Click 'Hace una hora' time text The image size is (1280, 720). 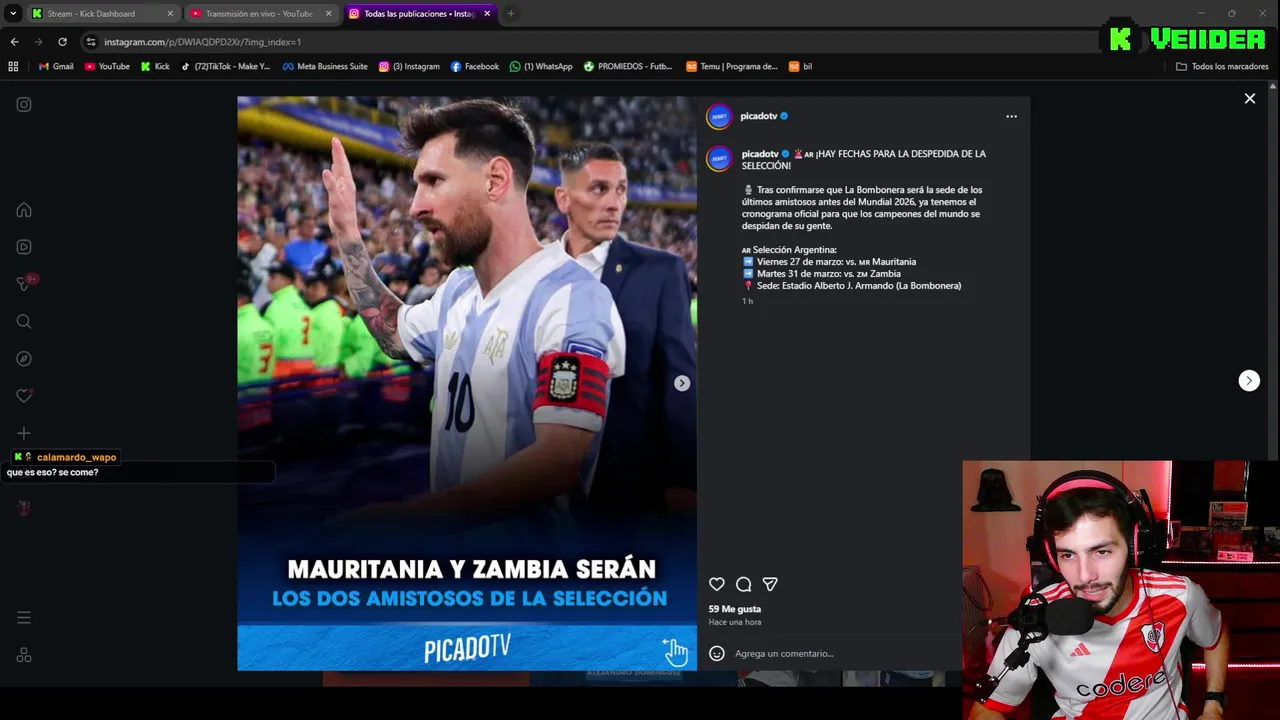(x=735, y=622)
